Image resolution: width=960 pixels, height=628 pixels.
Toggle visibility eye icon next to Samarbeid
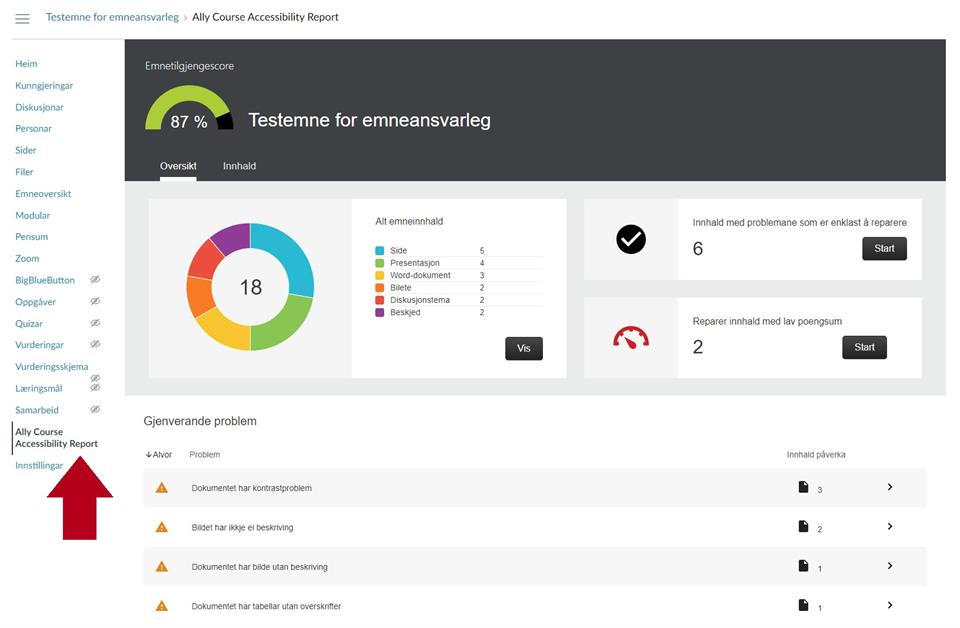[95, 410]
